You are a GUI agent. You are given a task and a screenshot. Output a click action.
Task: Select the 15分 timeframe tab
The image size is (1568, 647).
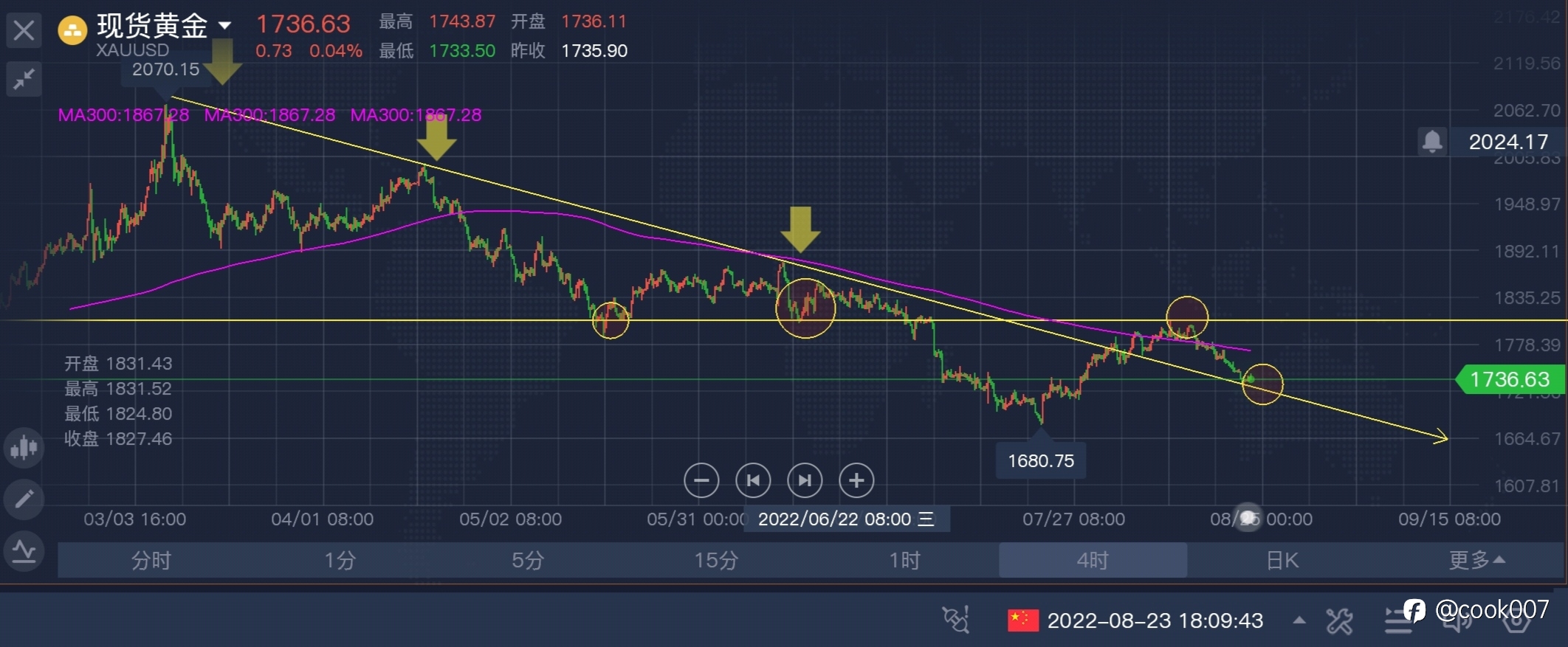coord(716,560)
